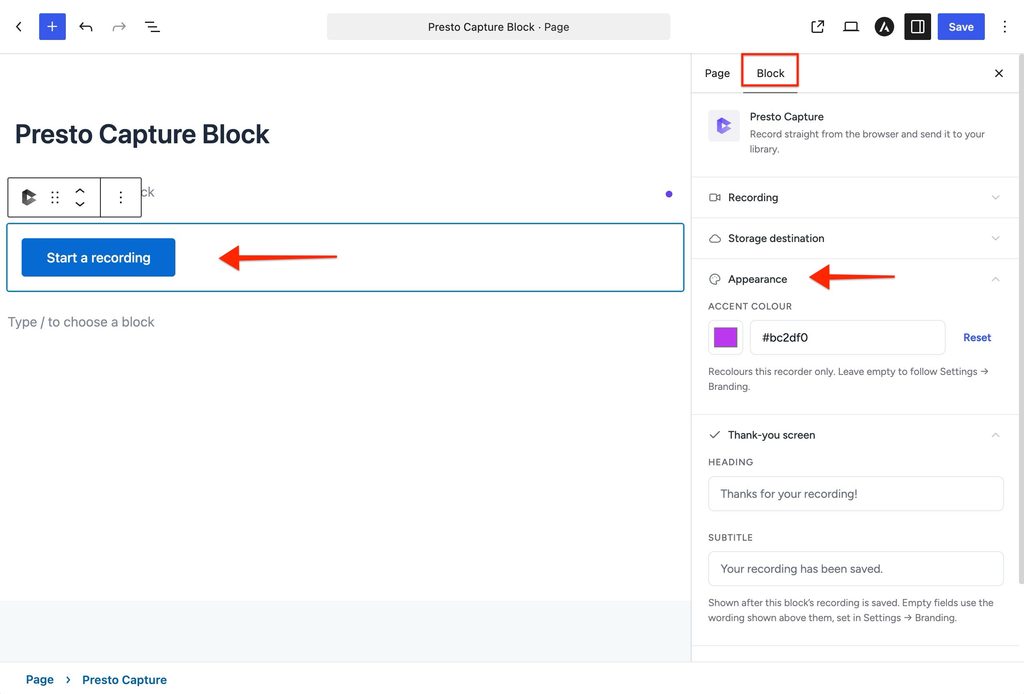This screenshot has height=694, width=1024.
Task: Reset the accent colour
Action: [977, 338]
